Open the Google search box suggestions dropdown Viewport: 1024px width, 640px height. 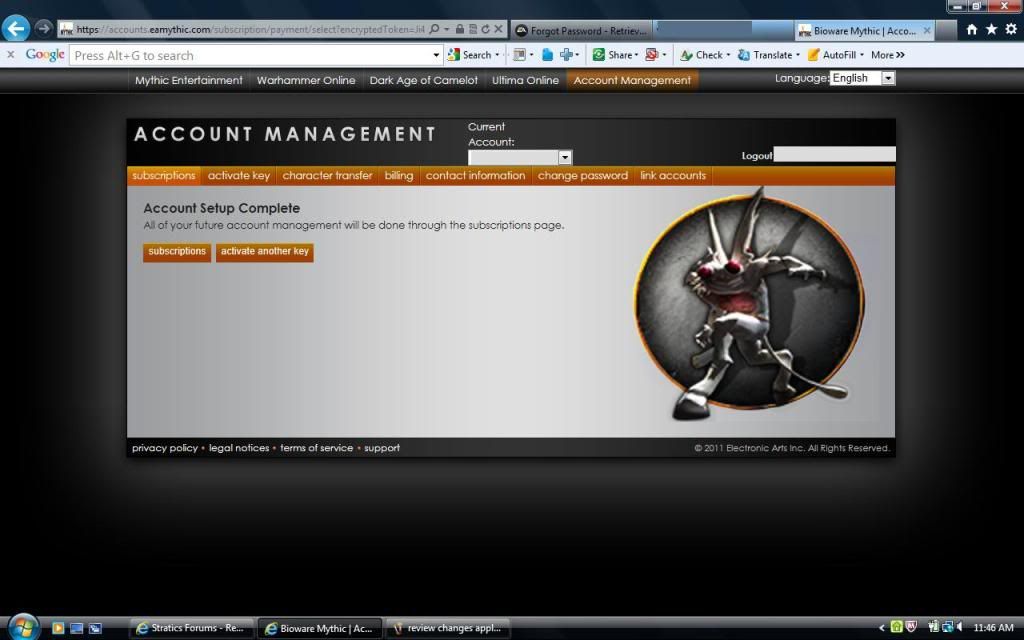click(x=436, y=56)
